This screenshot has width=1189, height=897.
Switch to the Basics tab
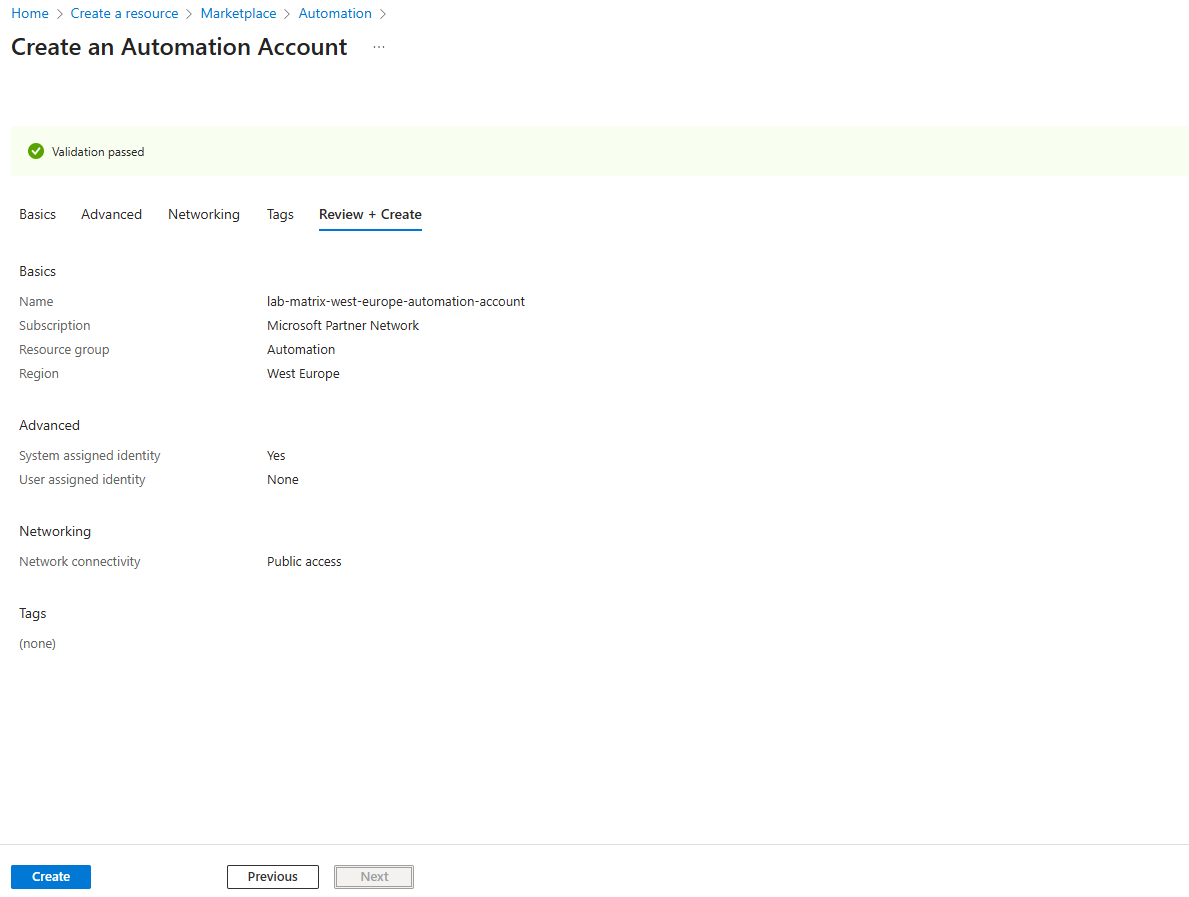[37, 215]
